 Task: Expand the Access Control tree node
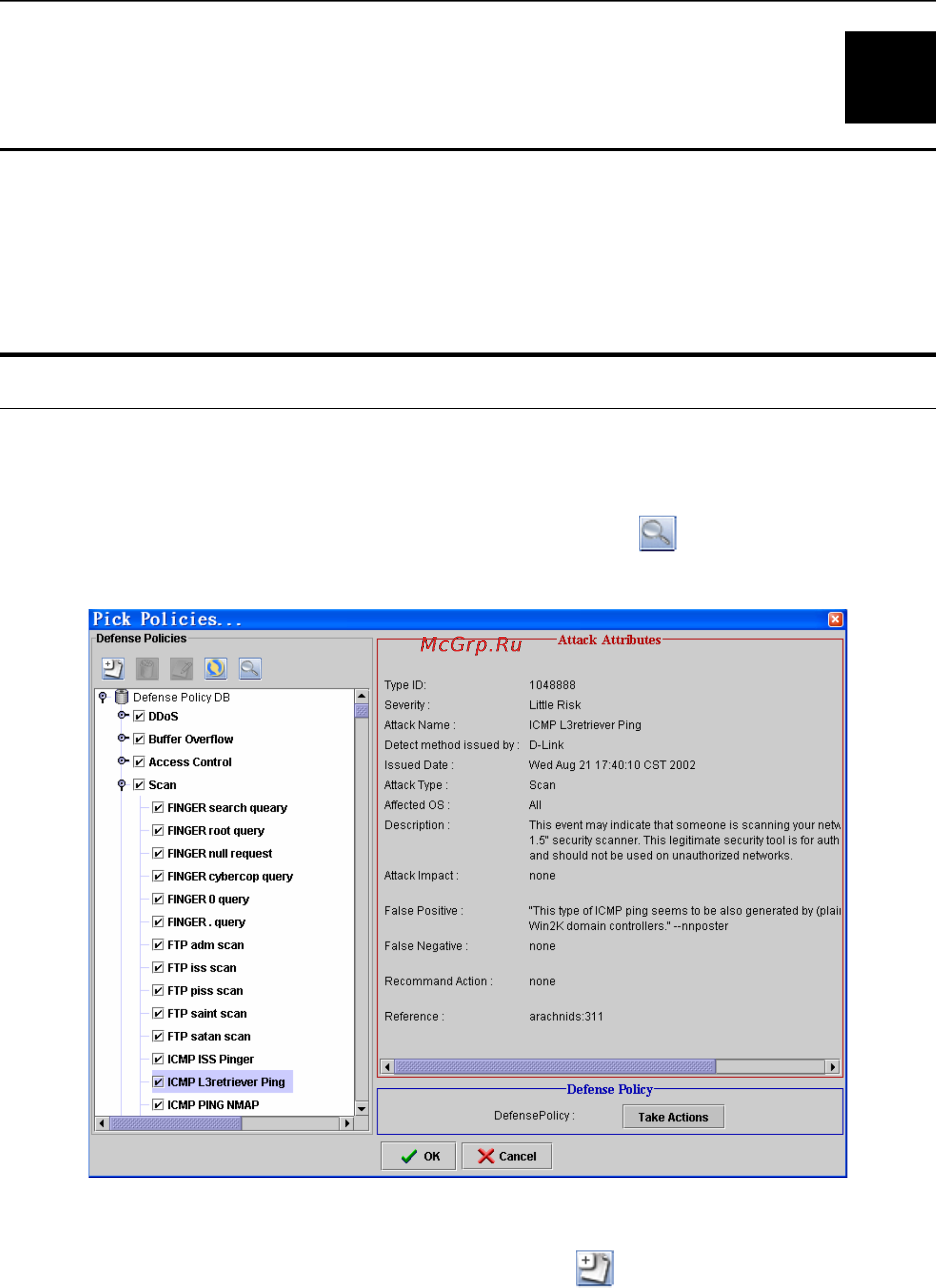(x=123, y=761)
